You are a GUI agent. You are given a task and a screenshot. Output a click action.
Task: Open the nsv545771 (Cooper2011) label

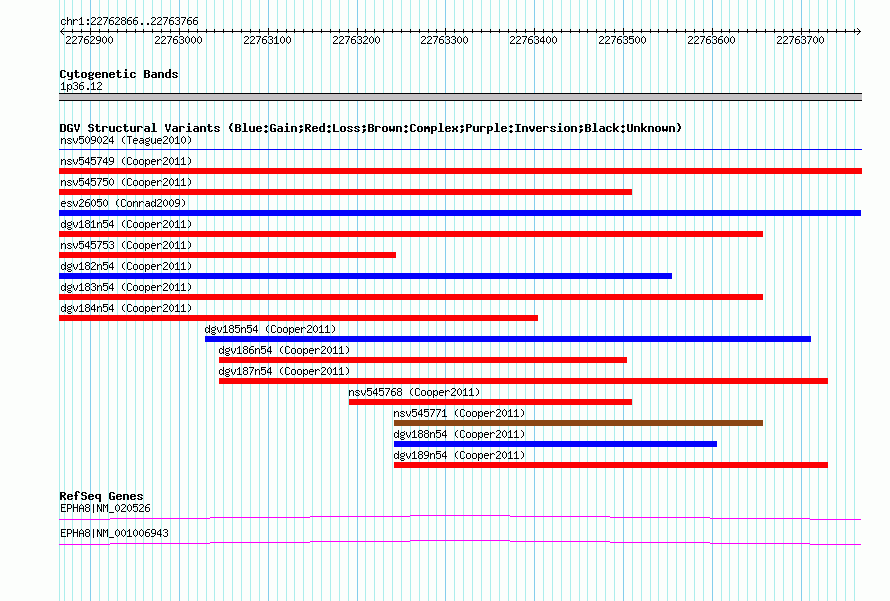coord(459,413)
